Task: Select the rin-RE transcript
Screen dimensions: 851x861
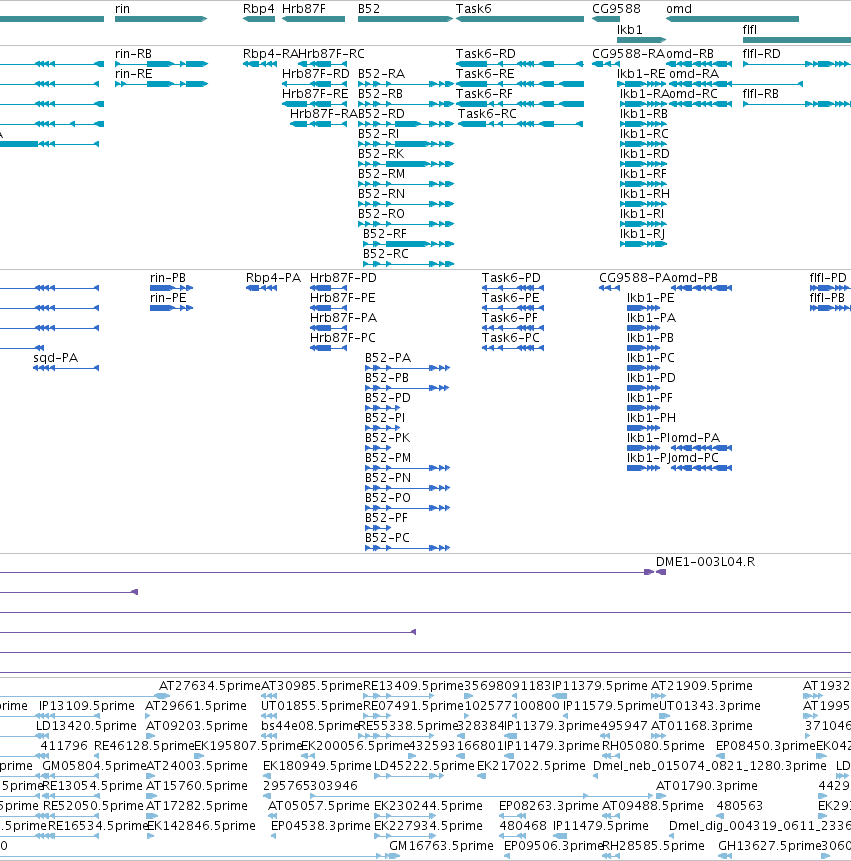Action: pyautogui.click(x=161, y=84)
